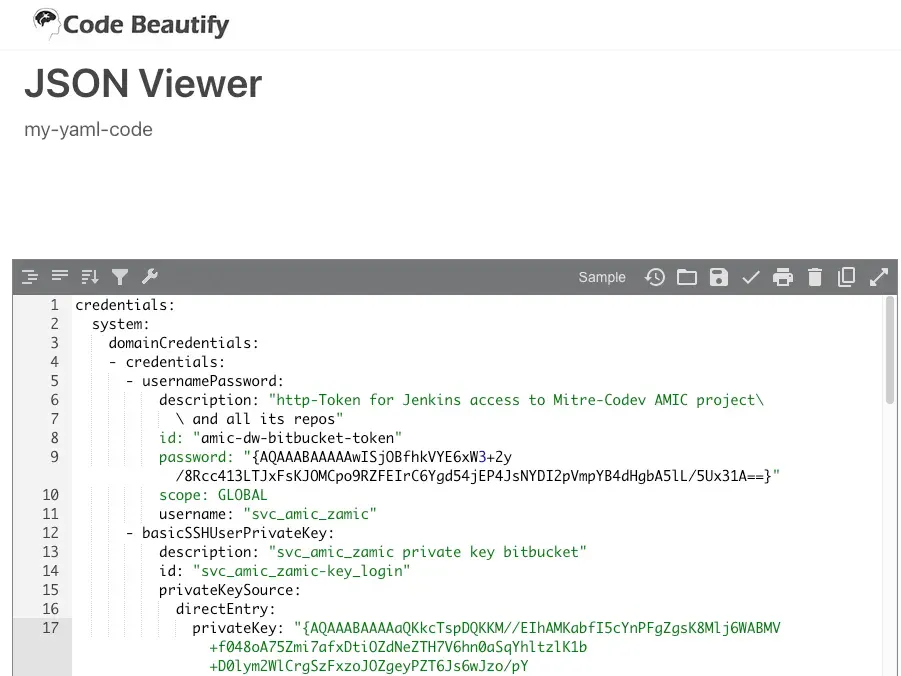Expand to fullscreen using the diagonal arrows icon

[x=878, y=277]
